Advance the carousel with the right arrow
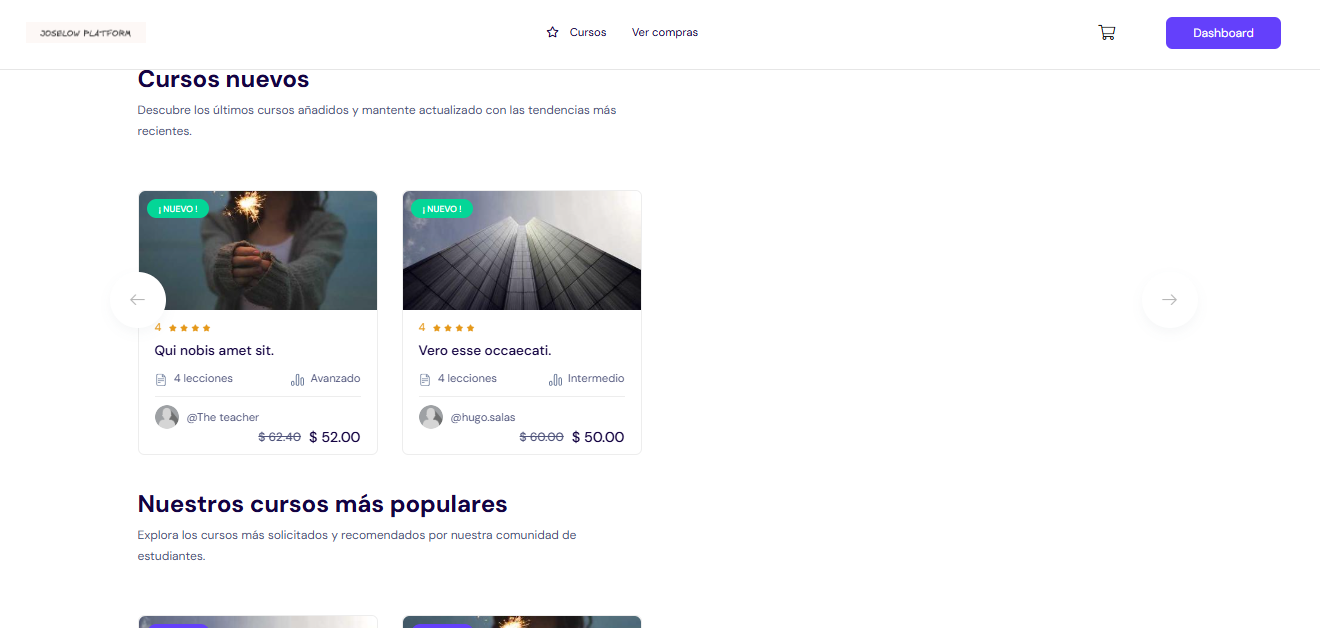The height and width of the screenshot is (628, 1320). [x=1169, y=299]
